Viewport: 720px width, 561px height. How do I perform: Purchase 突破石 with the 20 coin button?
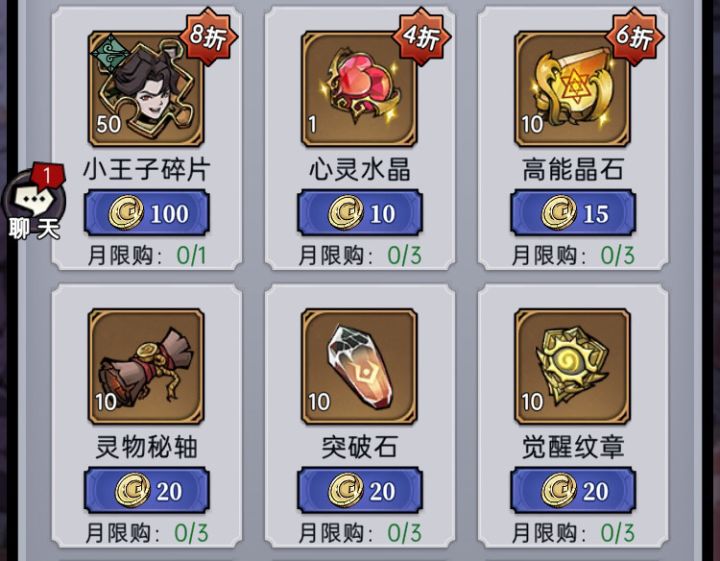[x=360, y=490]
